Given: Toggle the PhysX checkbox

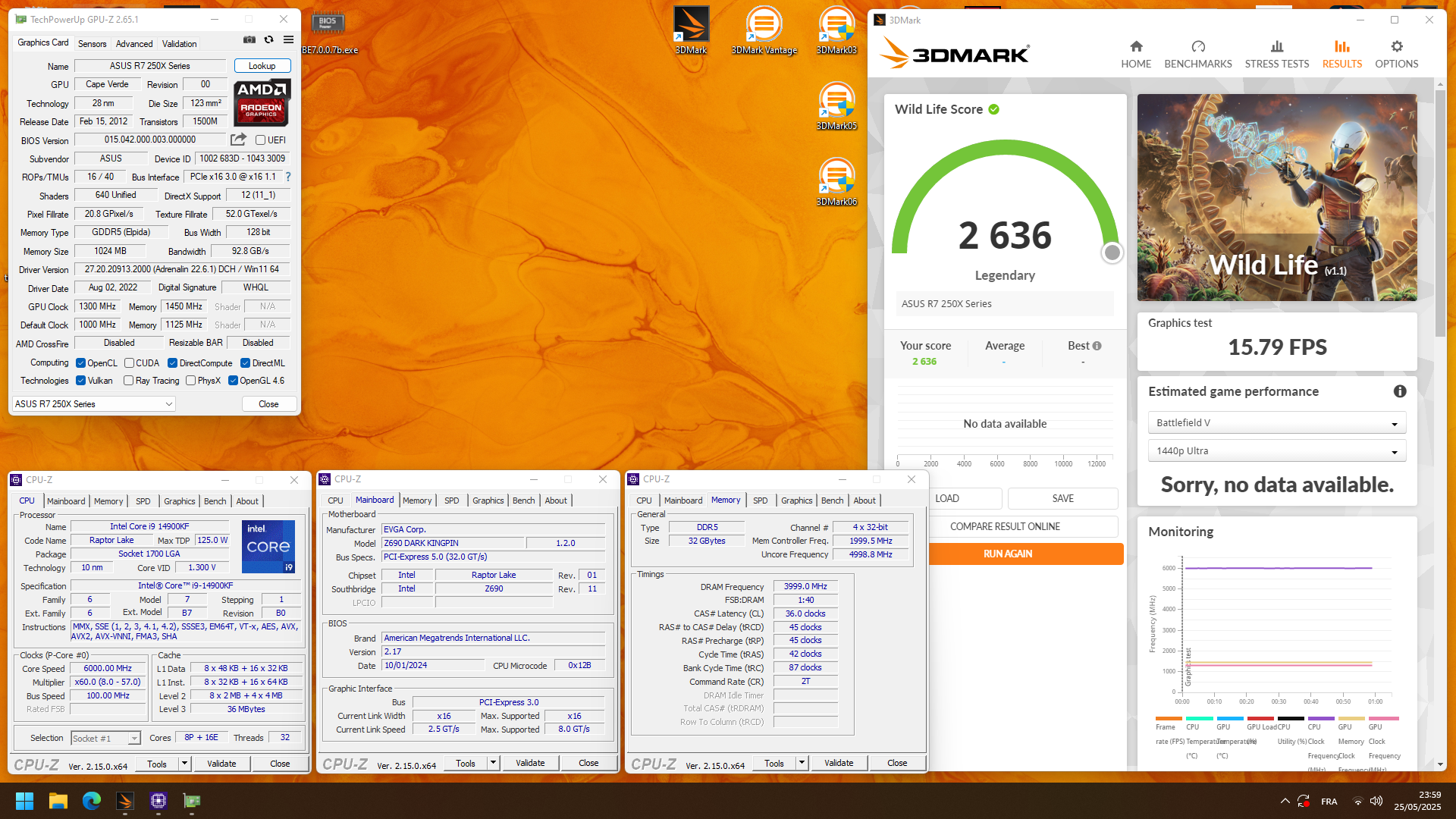Looking at the screenshot, I should point(190,381).
